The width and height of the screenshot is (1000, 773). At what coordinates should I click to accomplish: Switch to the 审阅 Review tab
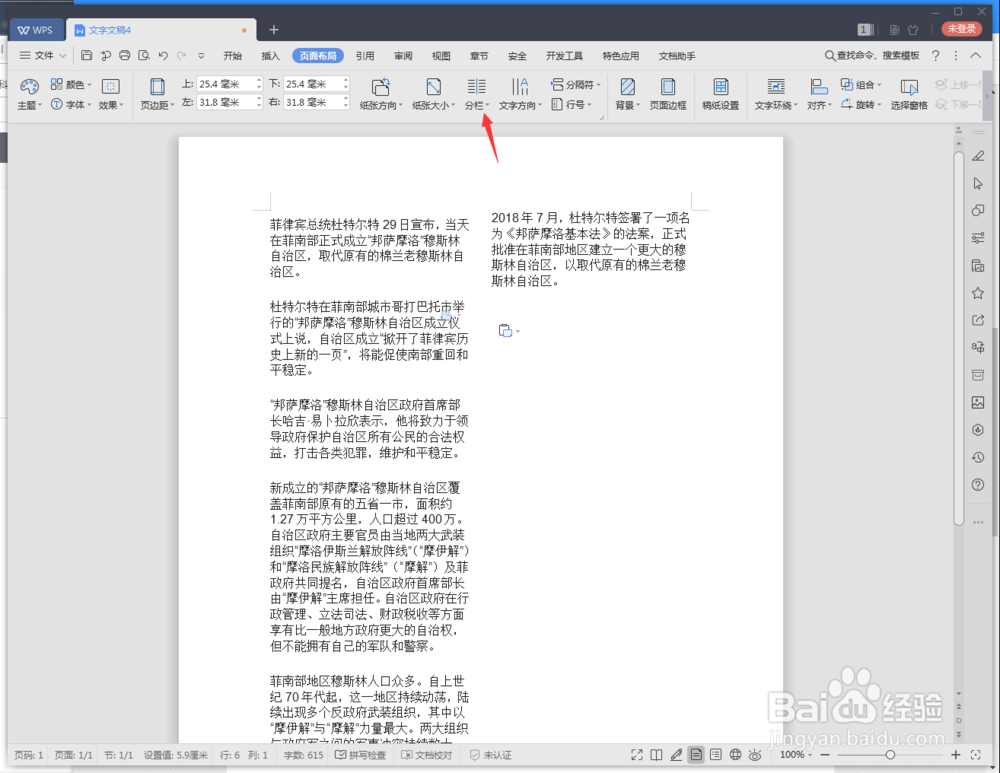pos(403,56)
